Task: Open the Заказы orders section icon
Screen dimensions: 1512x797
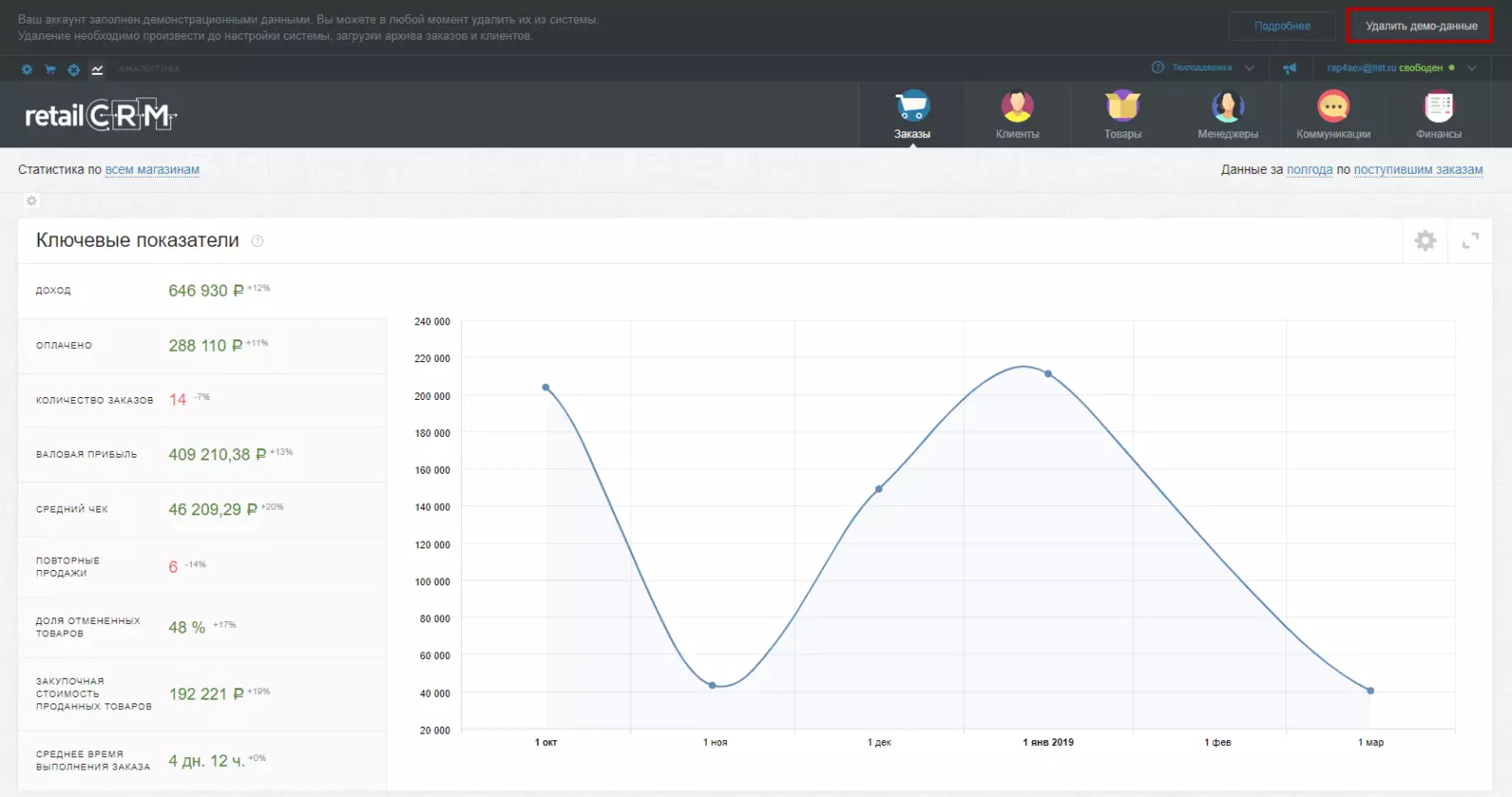Action: coord(912,107)
